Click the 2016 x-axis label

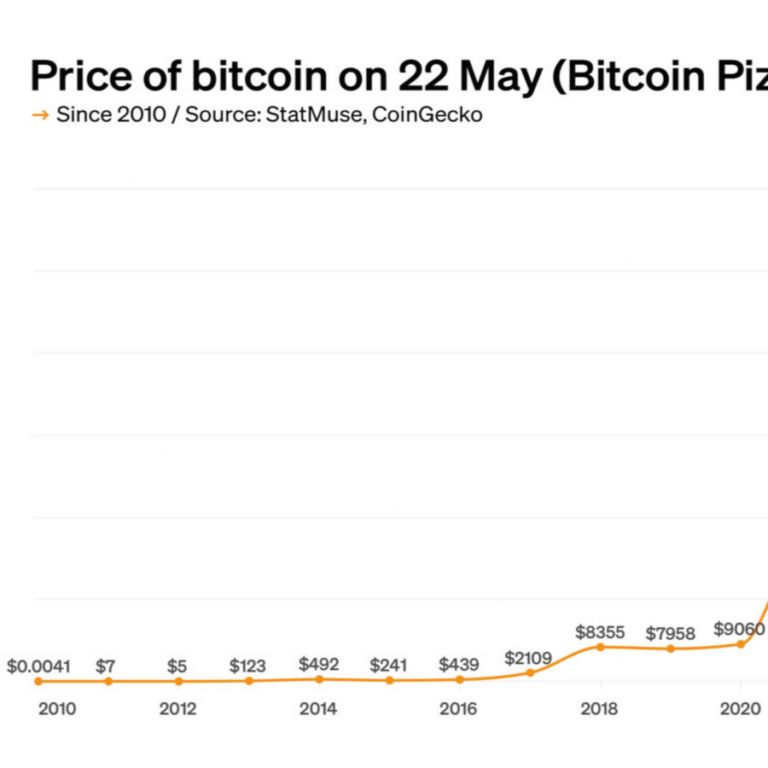[x=459, y=709]
